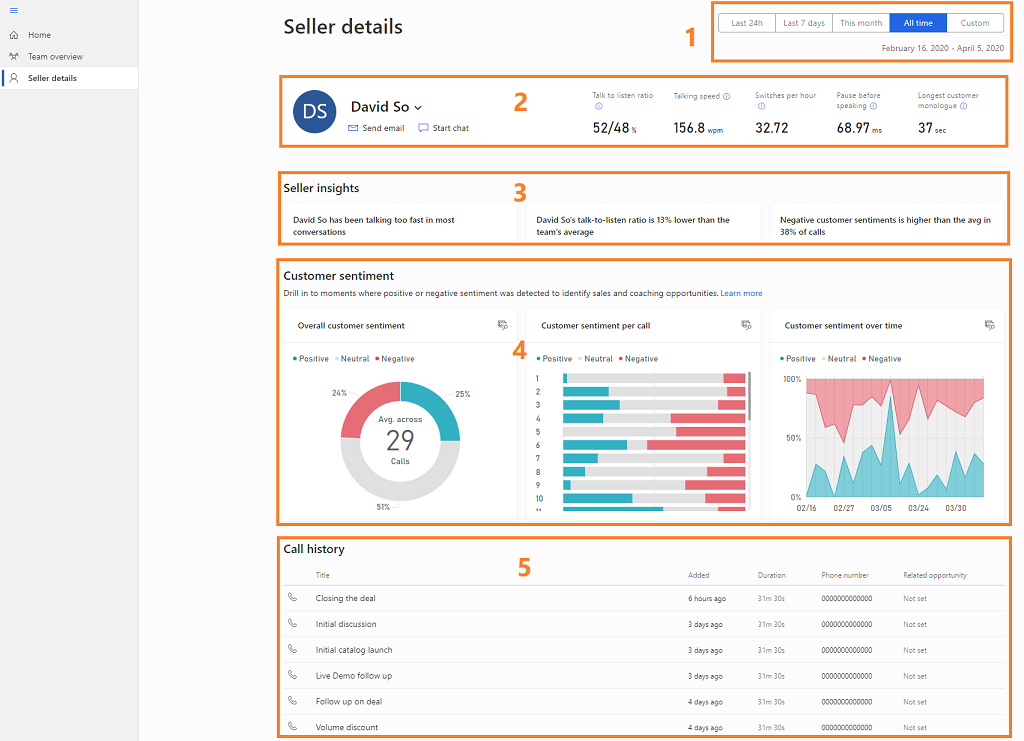The image size is (1024, 741).
Task: Click the phone icon beside Closing the deal
Action: click(291, 598)
